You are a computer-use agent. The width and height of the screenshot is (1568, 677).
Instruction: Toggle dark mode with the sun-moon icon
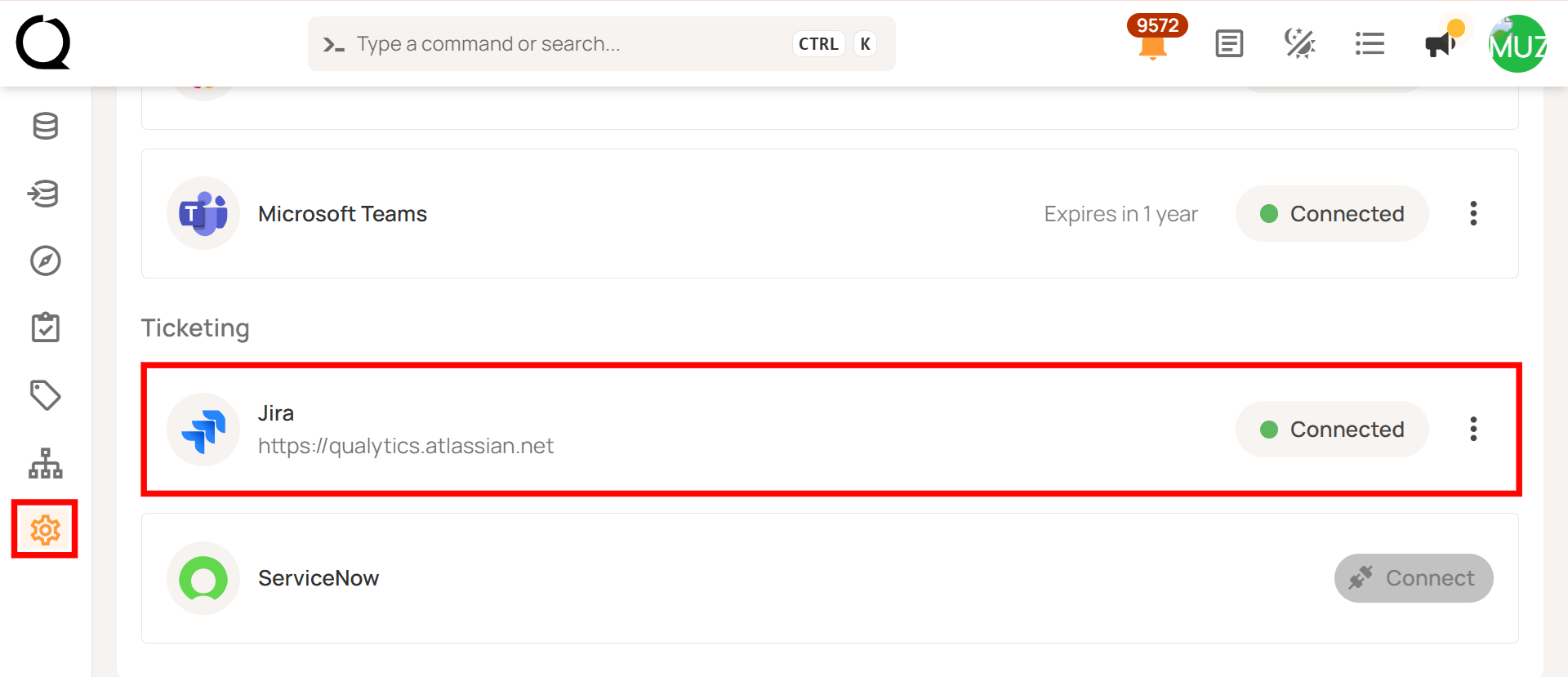click(1299, 43)
